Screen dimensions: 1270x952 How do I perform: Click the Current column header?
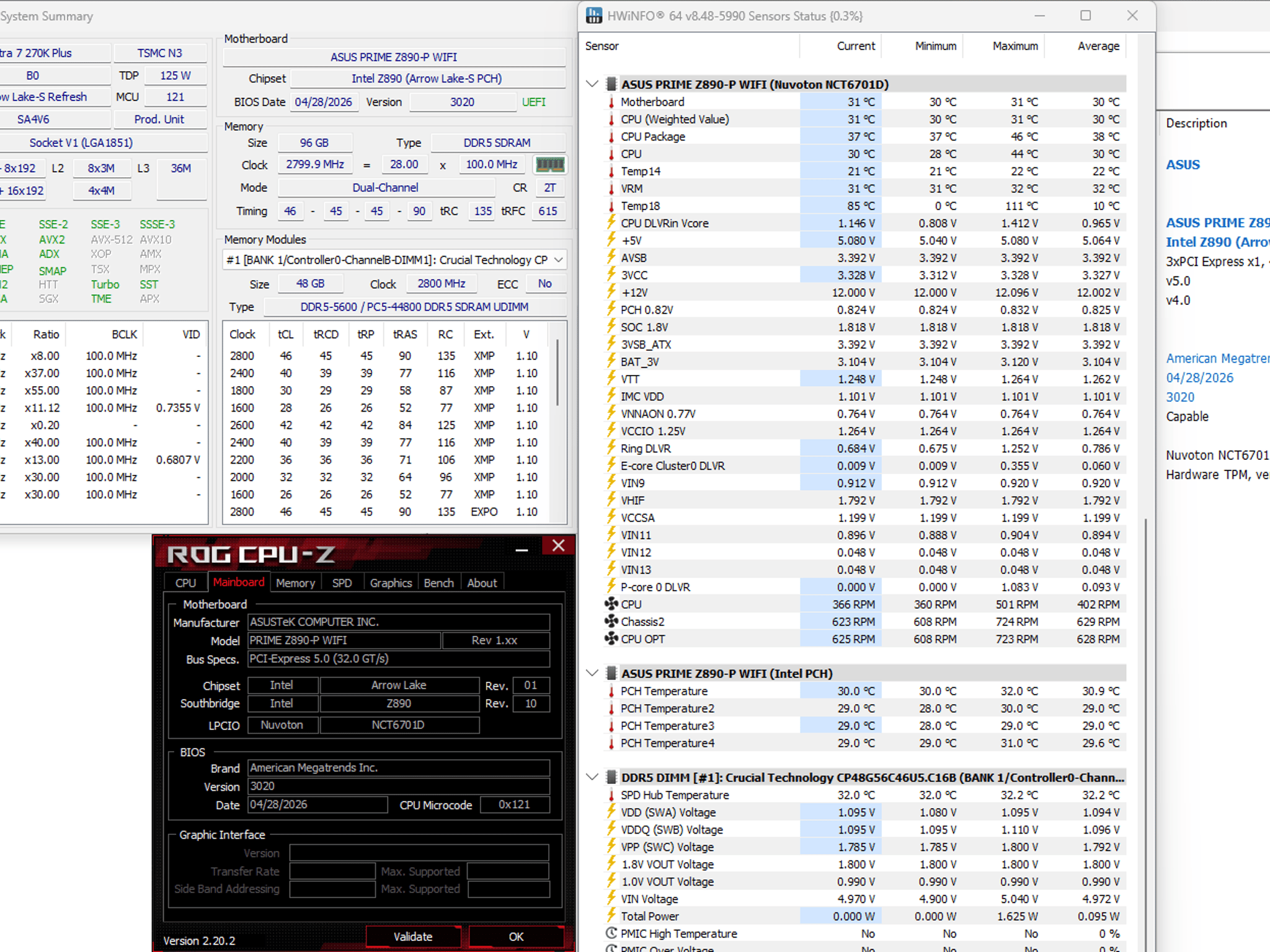[x=840, y=46]
